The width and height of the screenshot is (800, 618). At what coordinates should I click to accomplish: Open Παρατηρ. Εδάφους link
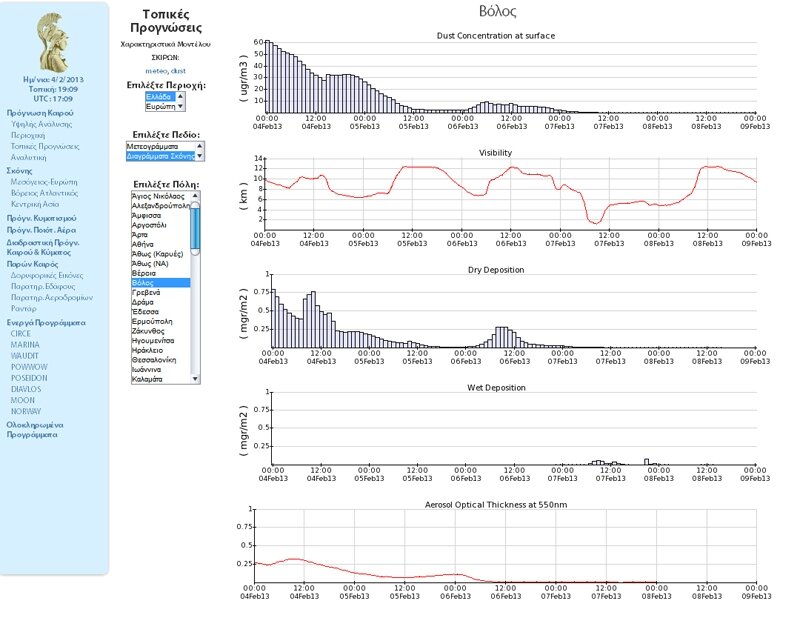[43, 287]
